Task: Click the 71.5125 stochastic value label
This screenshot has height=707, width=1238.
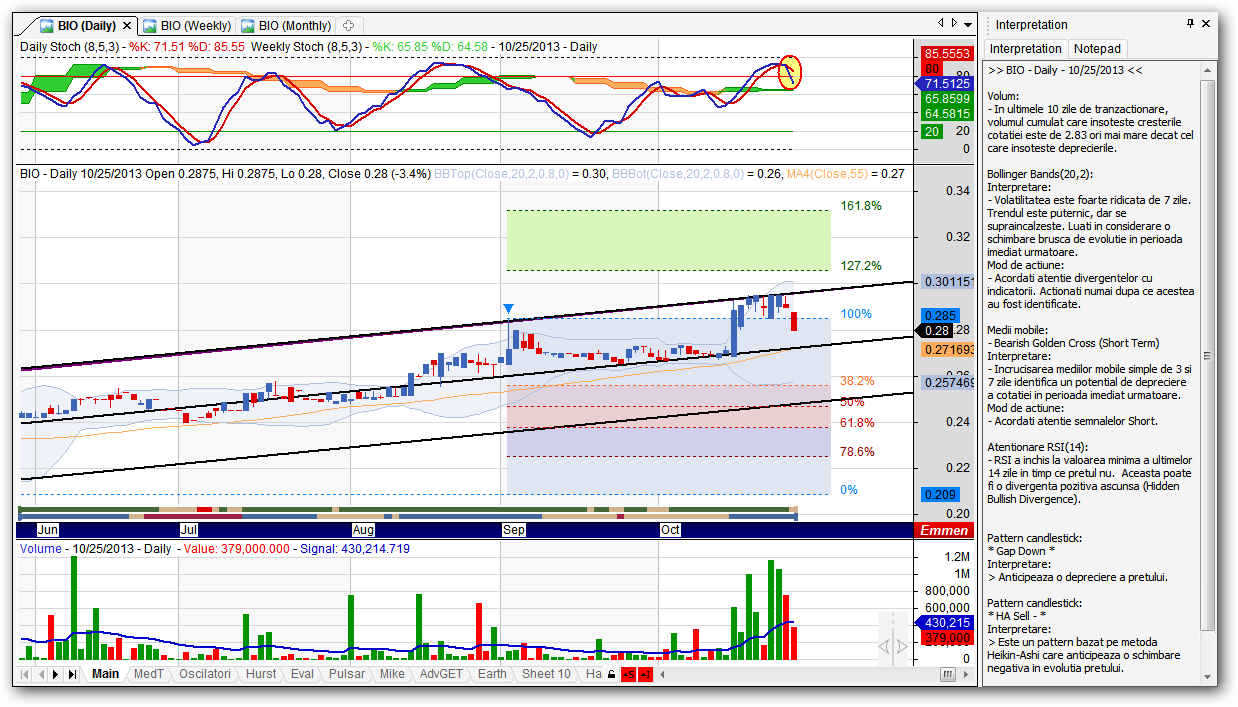Action: click(x=944, y=85)
